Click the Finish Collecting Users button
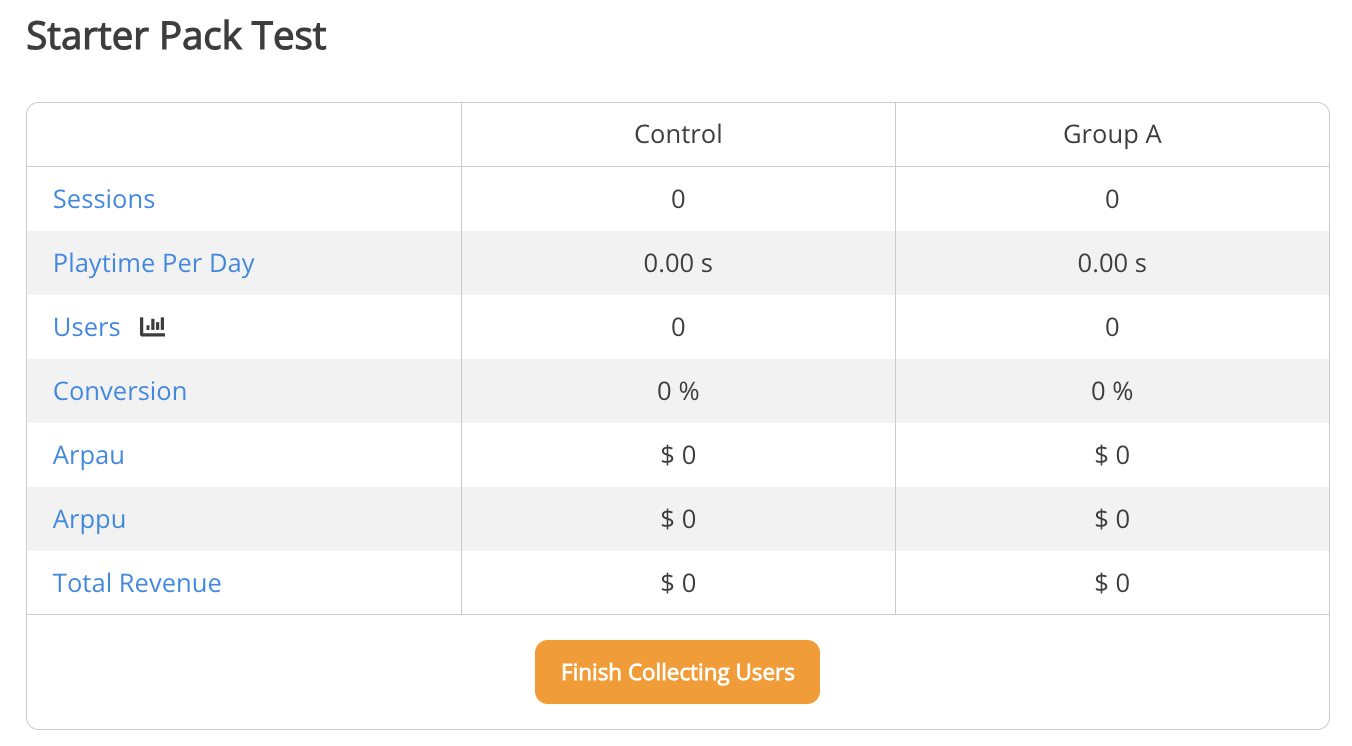This screenshot has height=746, width=1352. click(677, 672)
